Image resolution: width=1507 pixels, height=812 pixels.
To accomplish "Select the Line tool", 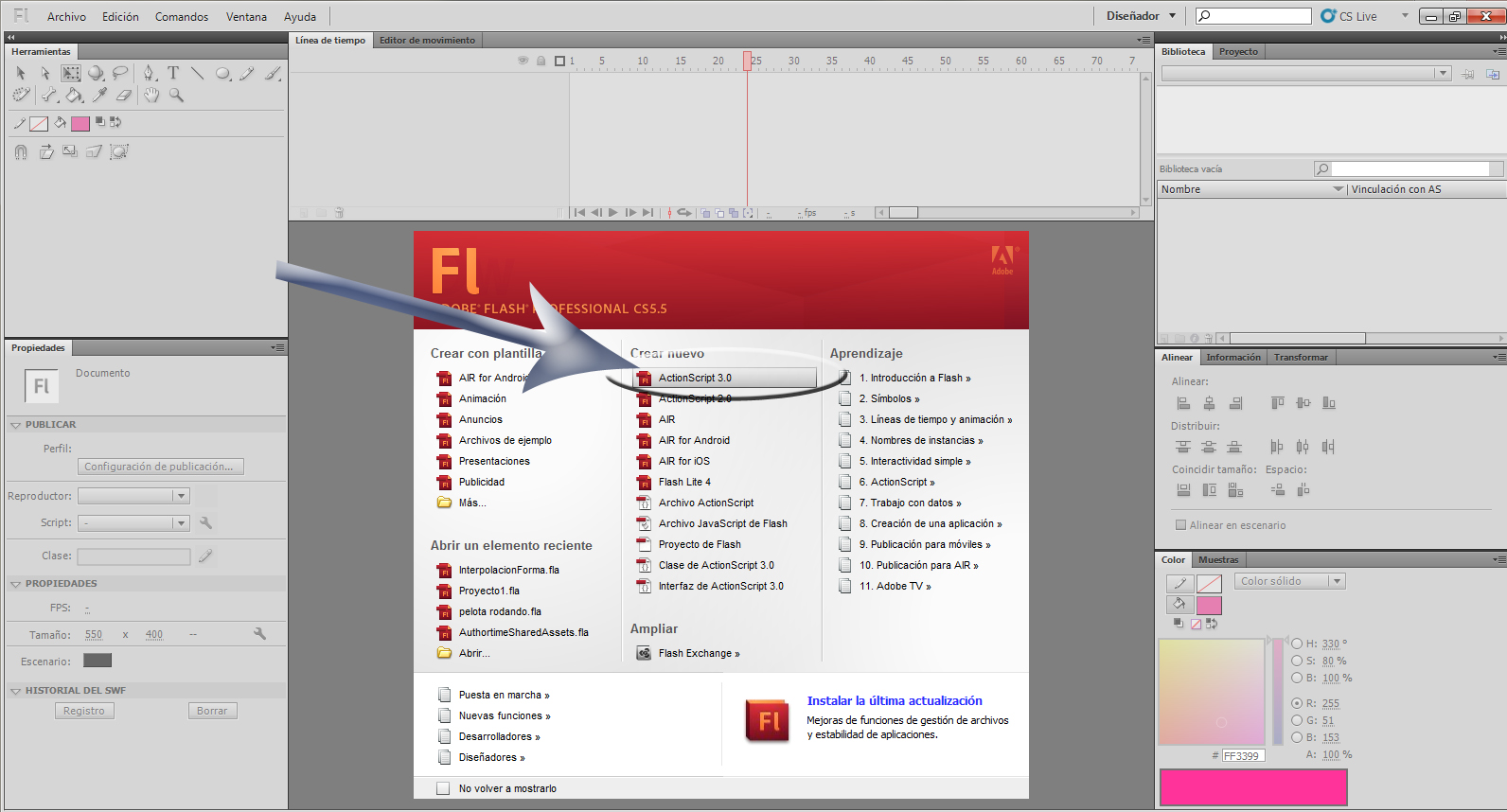I will tap(197, 73).
